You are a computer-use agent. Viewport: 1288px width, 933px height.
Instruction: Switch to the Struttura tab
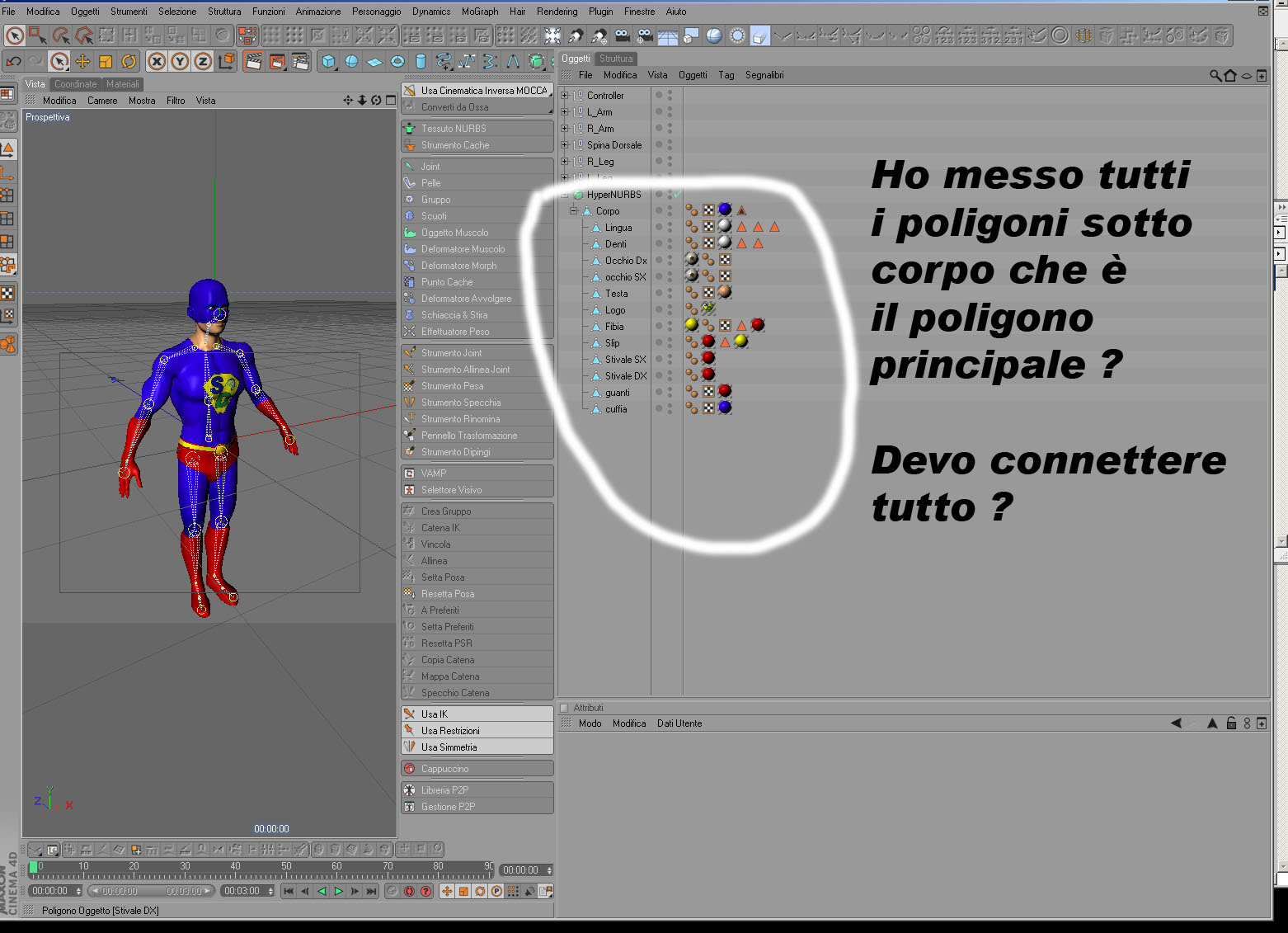[x=616, y=59]
